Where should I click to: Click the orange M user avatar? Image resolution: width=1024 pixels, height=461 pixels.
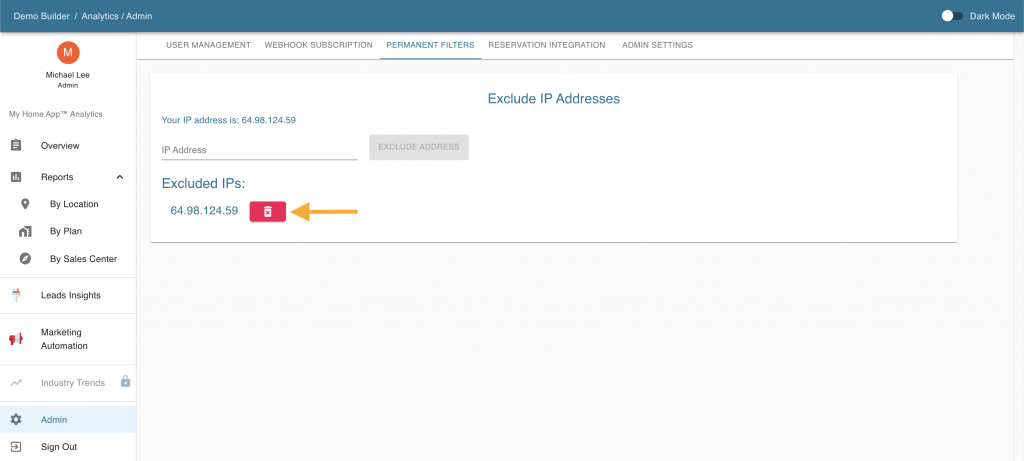[68, 52]
